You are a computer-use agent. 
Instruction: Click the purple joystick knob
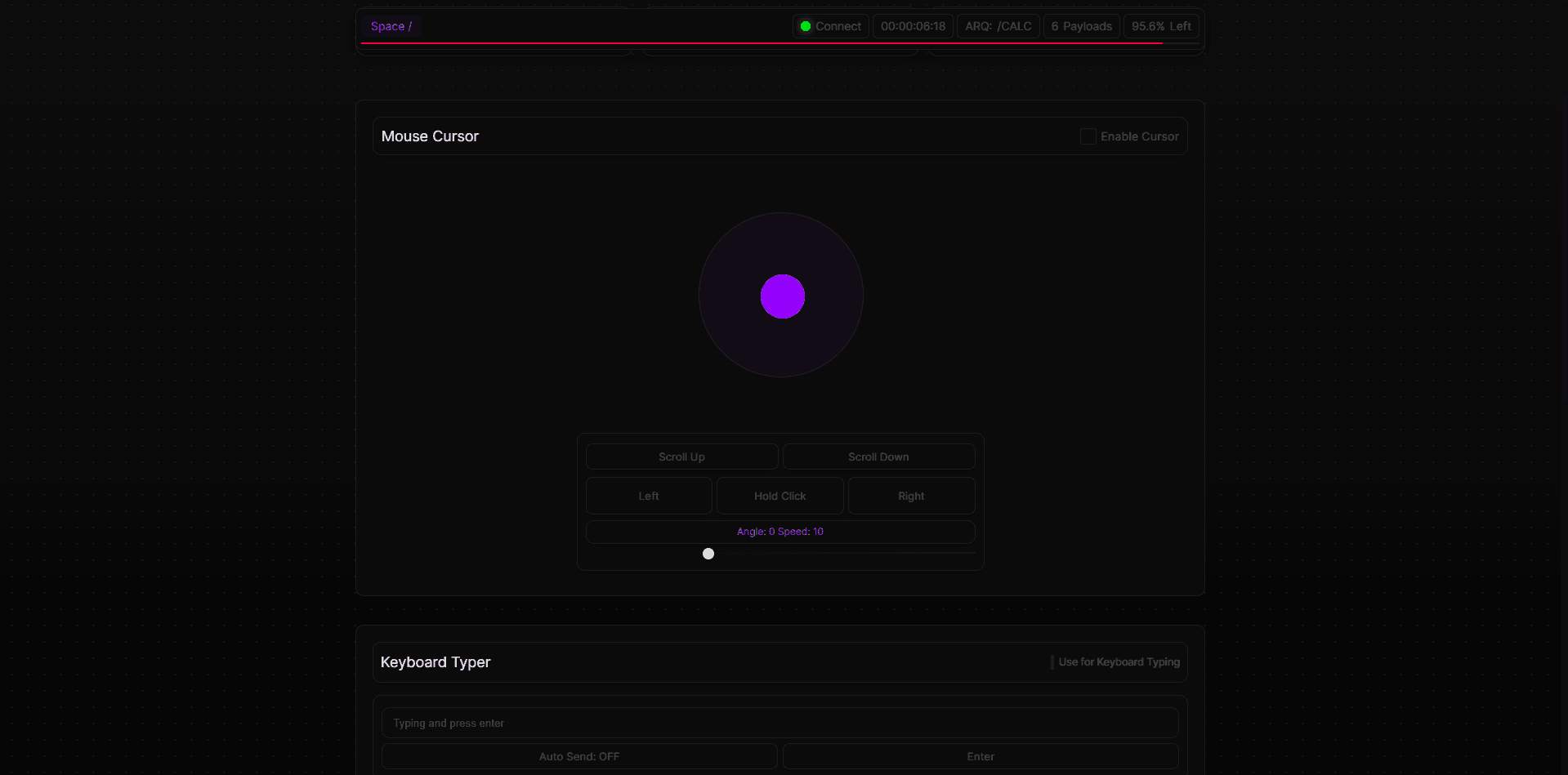782,296
